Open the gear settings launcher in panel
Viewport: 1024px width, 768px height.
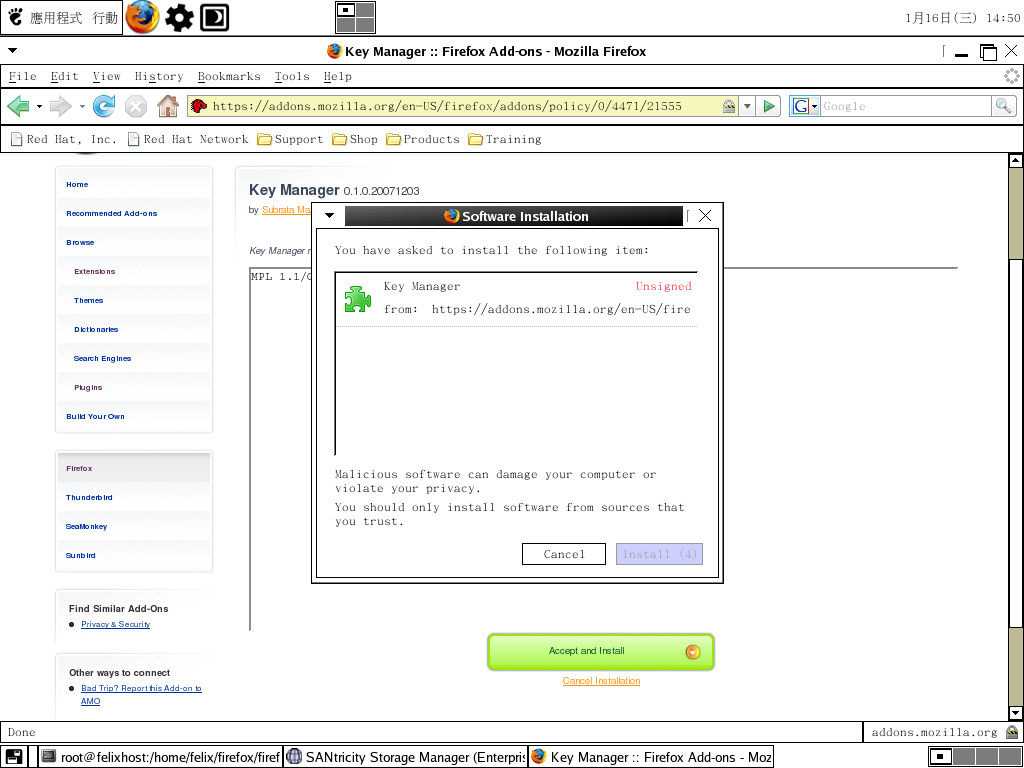click(179, 18)
